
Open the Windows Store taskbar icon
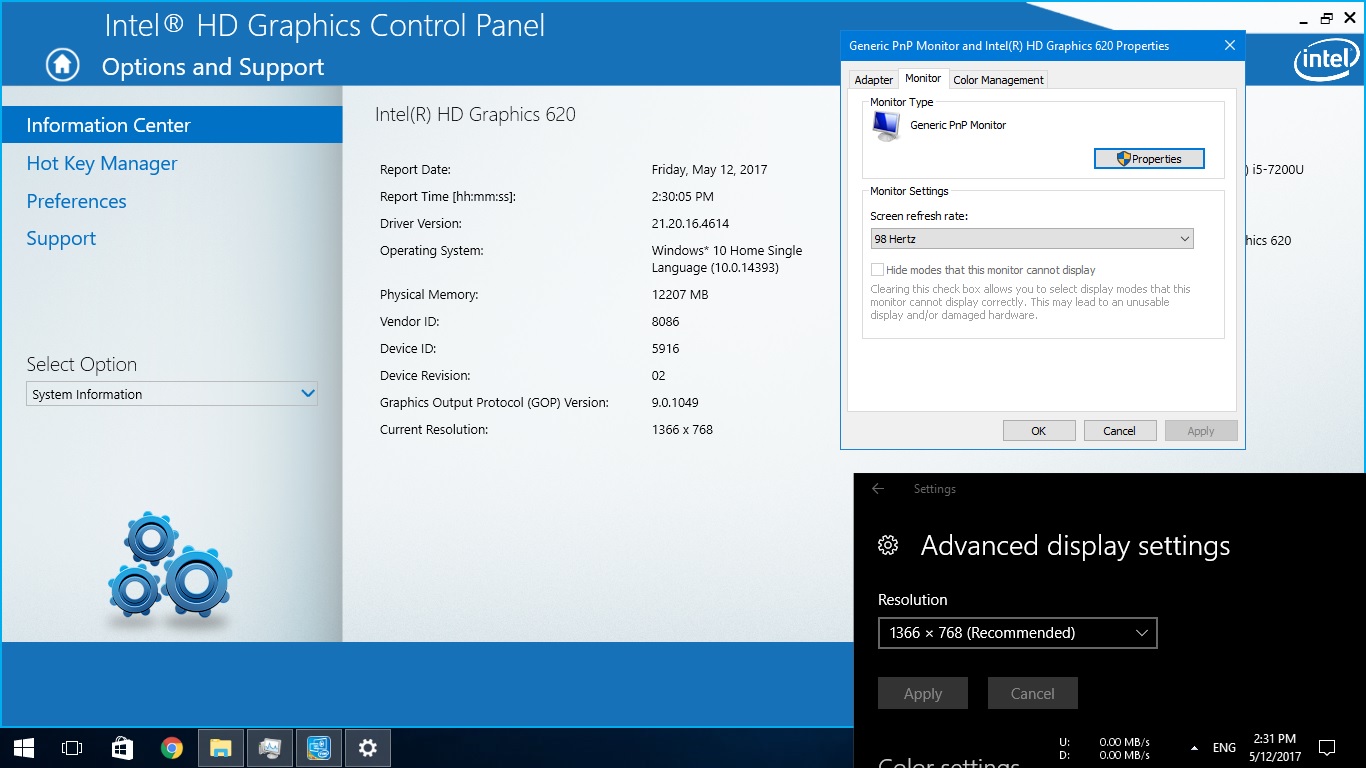(122, 747)
